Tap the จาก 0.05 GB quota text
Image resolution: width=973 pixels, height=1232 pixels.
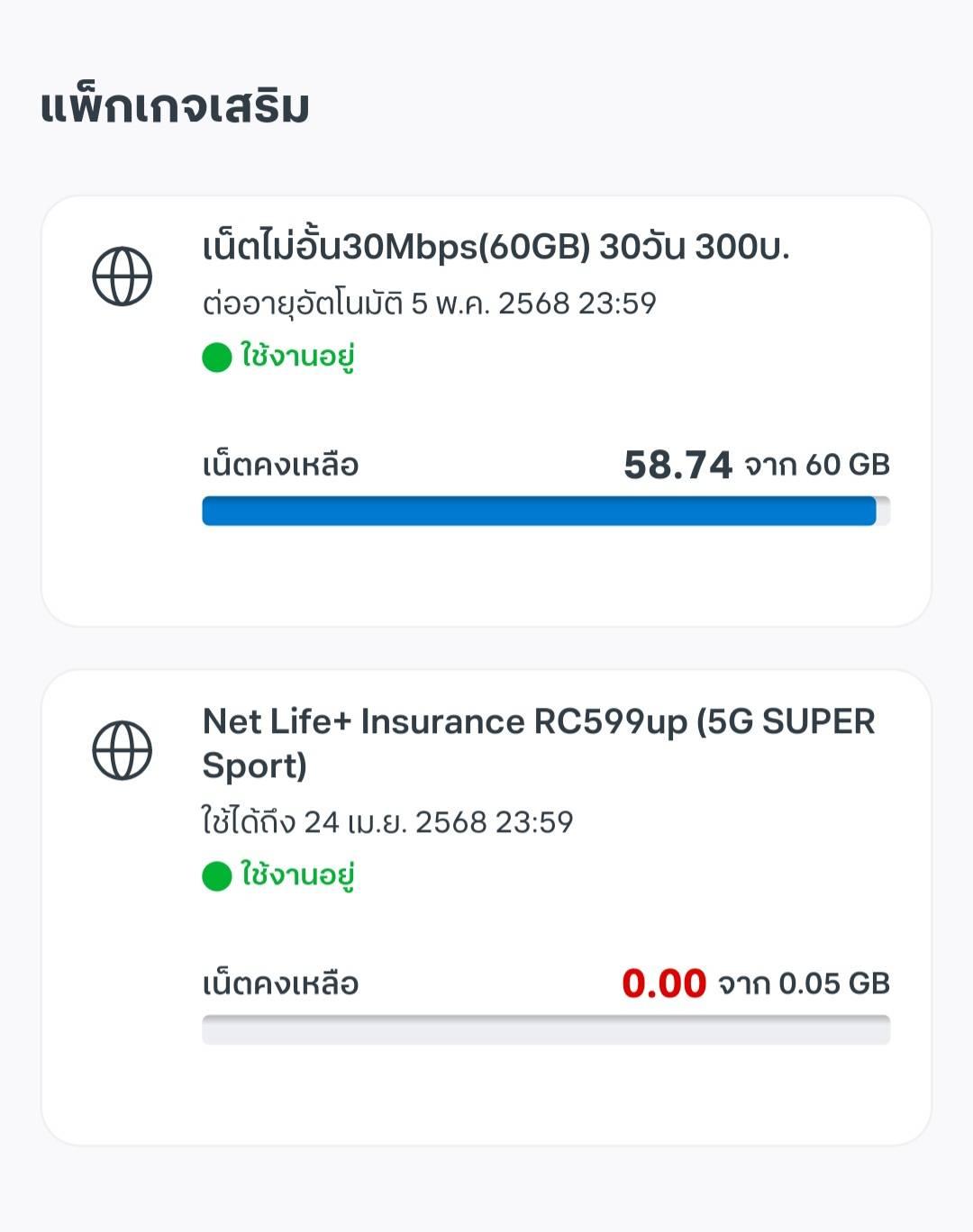[804, 983]
